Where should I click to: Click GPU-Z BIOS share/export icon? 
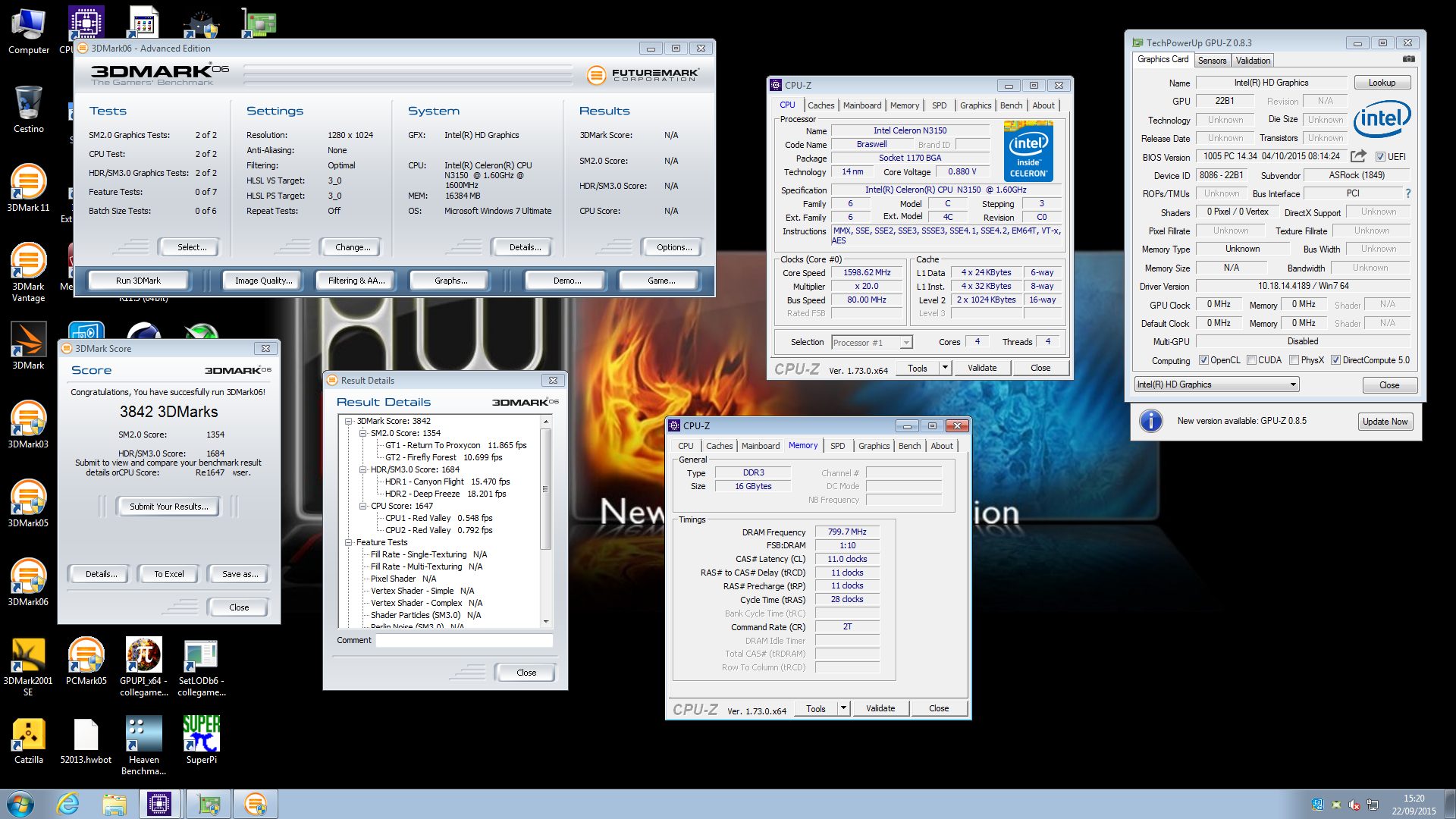[x=1358, y=156]
